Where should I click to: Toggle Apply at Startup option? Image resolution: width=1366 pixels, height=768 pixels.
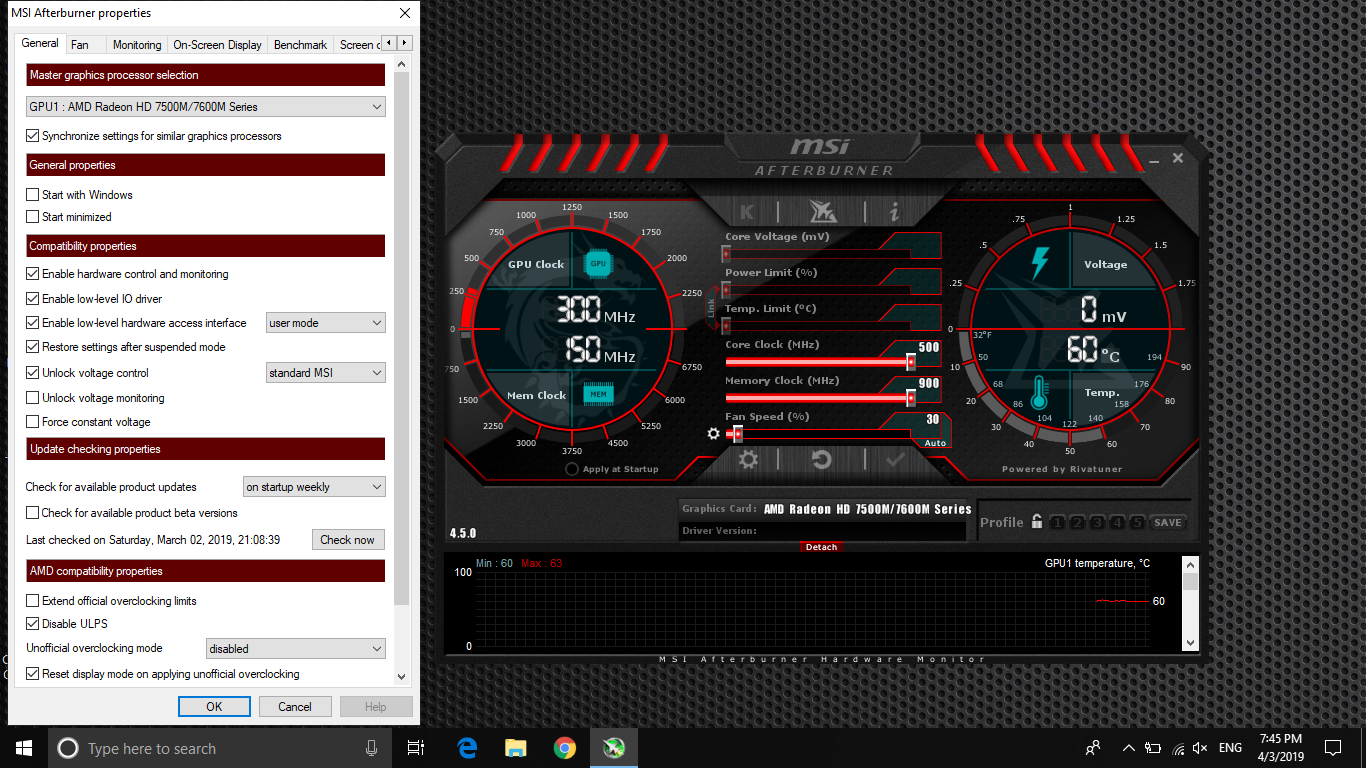(572, 469)
